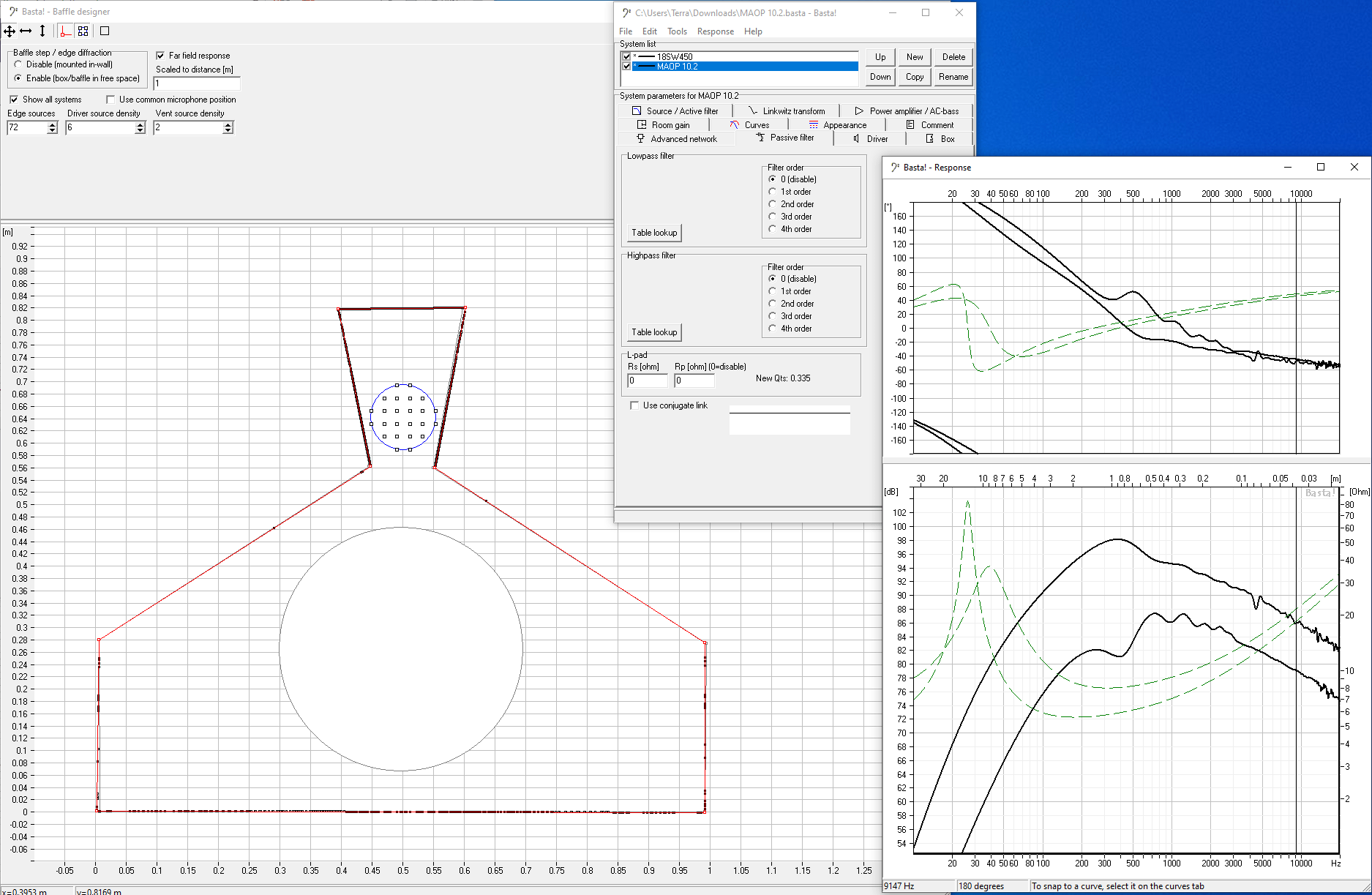Uncheck the 18SW450 system checkbox

626,56
